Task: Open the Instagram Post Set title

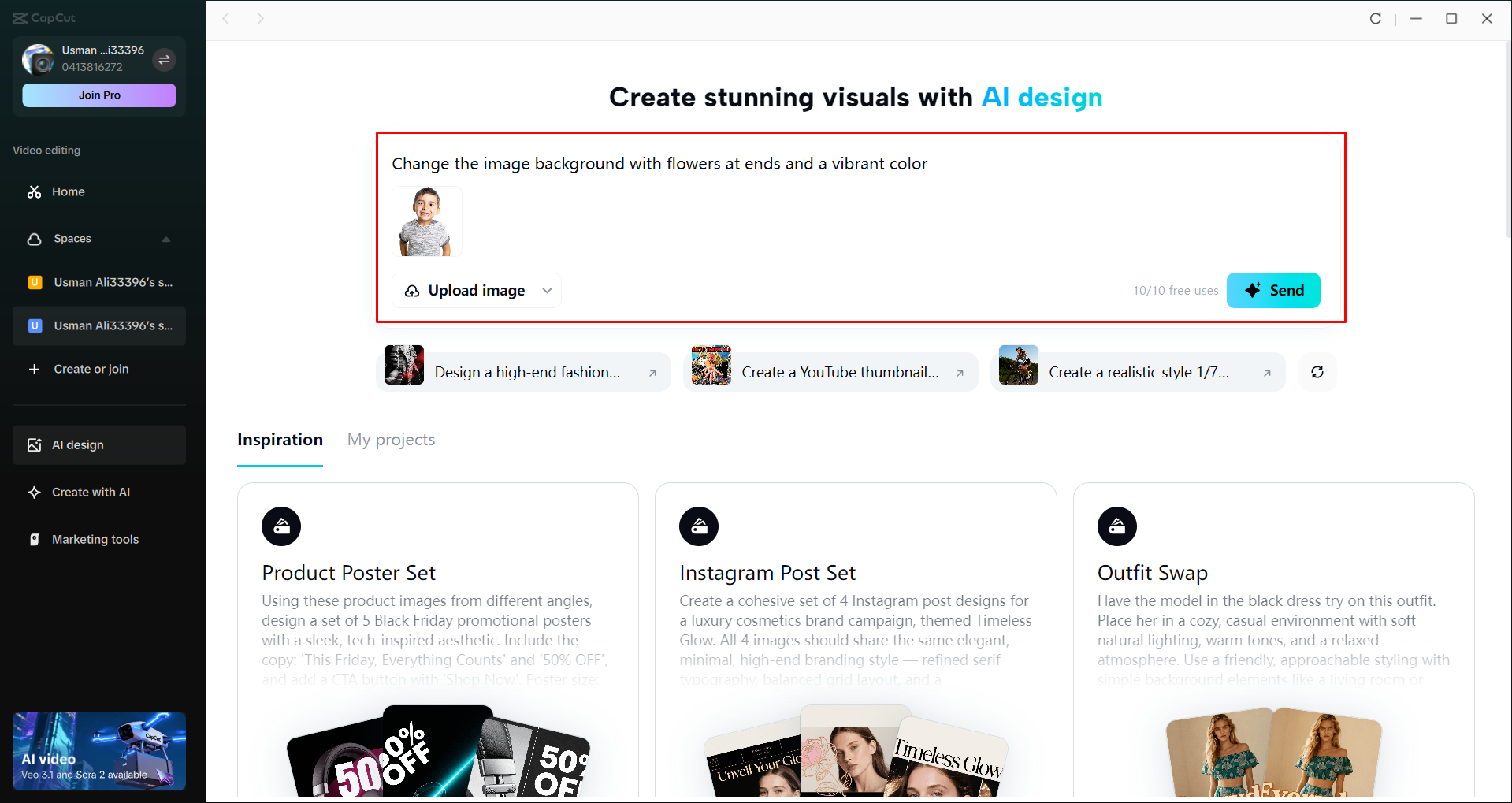Action: [767, 573]
